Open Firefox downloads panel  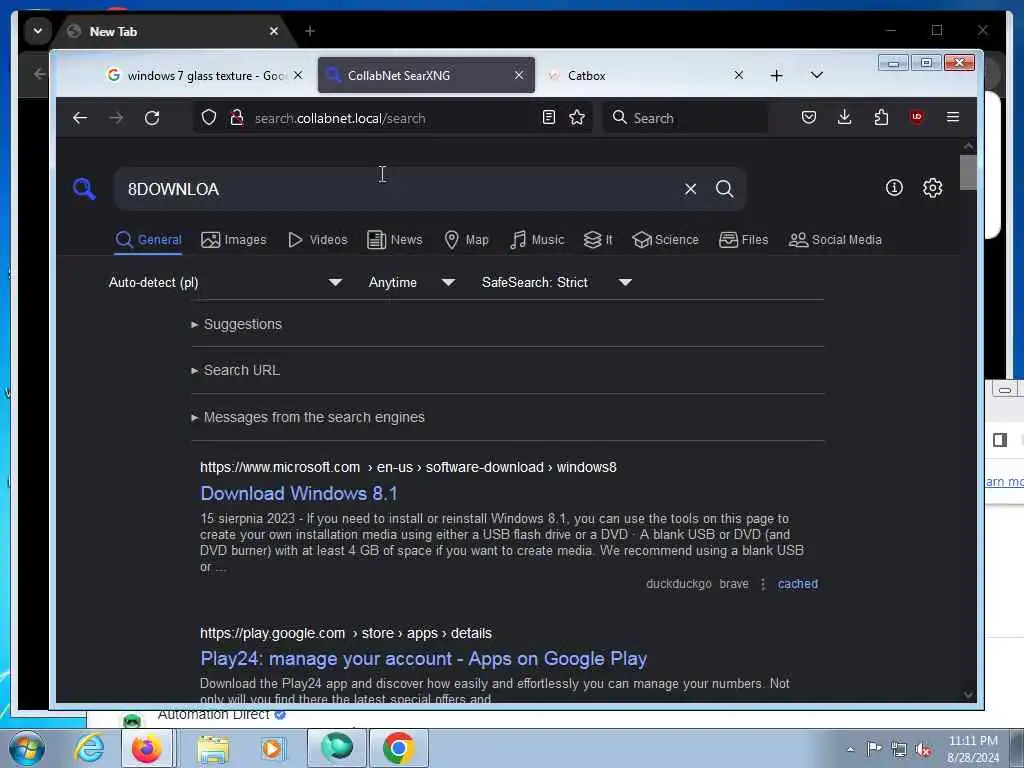point(844,118)
